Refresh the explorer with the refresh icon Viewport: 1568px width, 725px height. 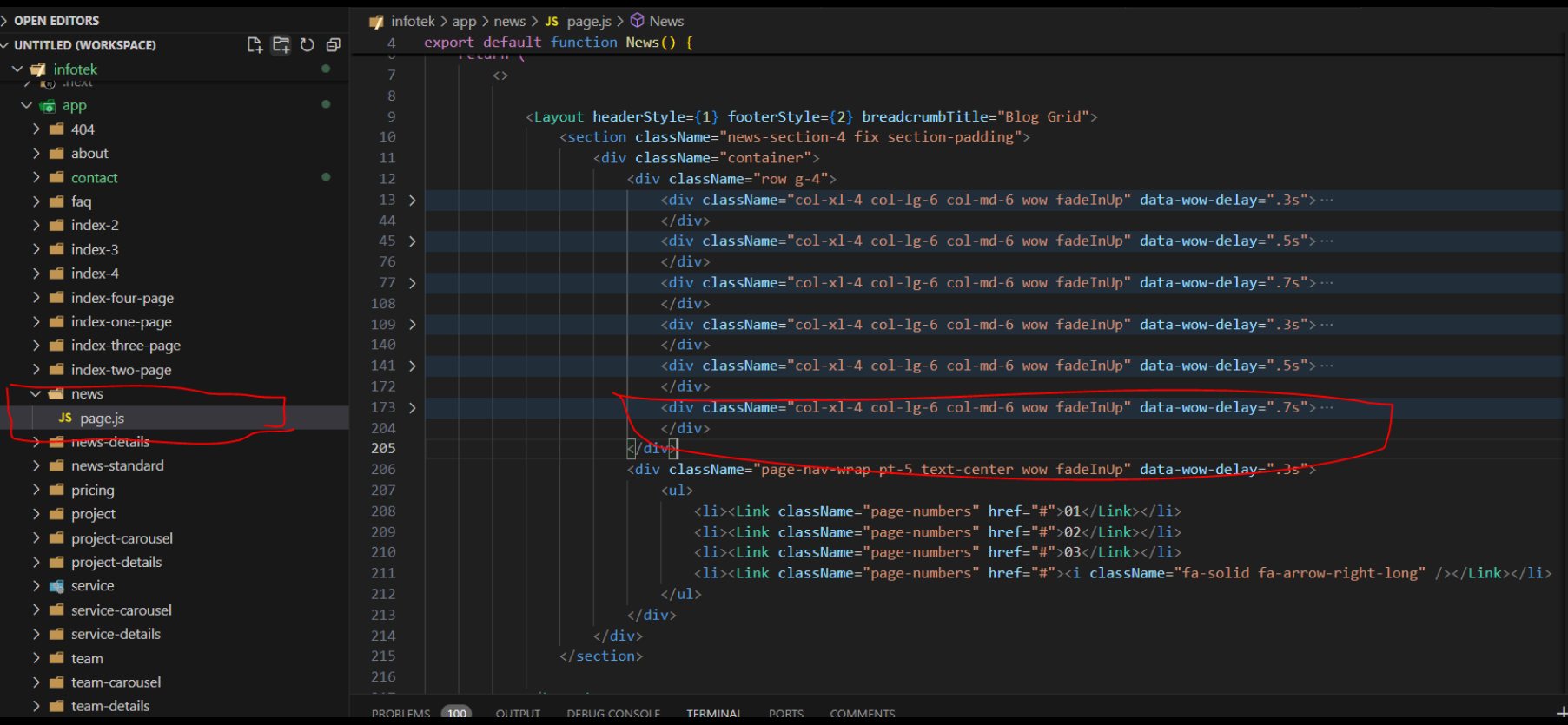(x=308, y=45)
